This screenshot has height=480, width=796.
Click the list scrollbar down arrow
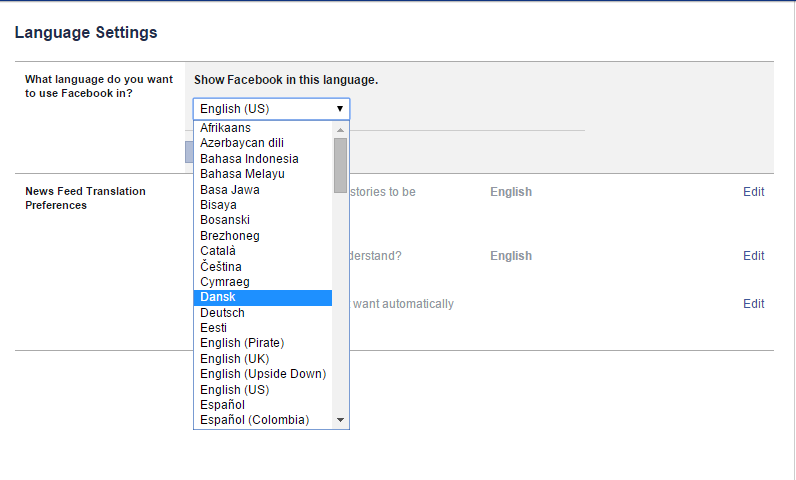tap(341, 420)
